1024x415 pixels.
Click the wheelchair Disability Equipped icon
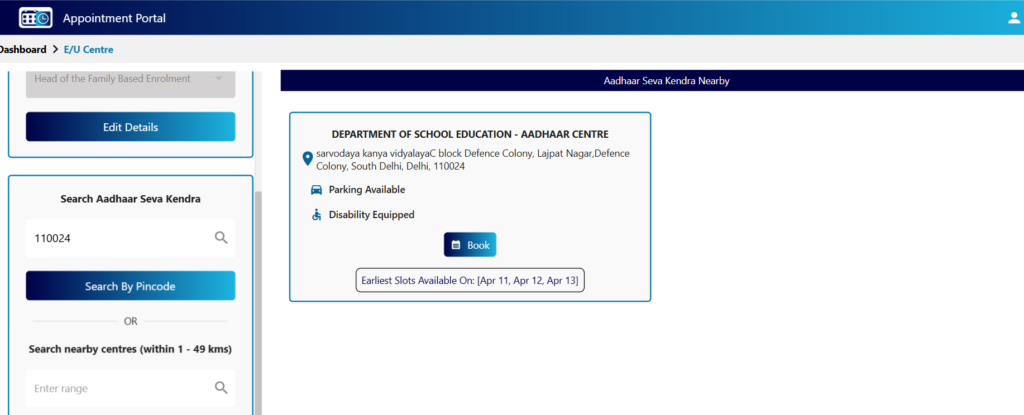(x=316, y=214)
